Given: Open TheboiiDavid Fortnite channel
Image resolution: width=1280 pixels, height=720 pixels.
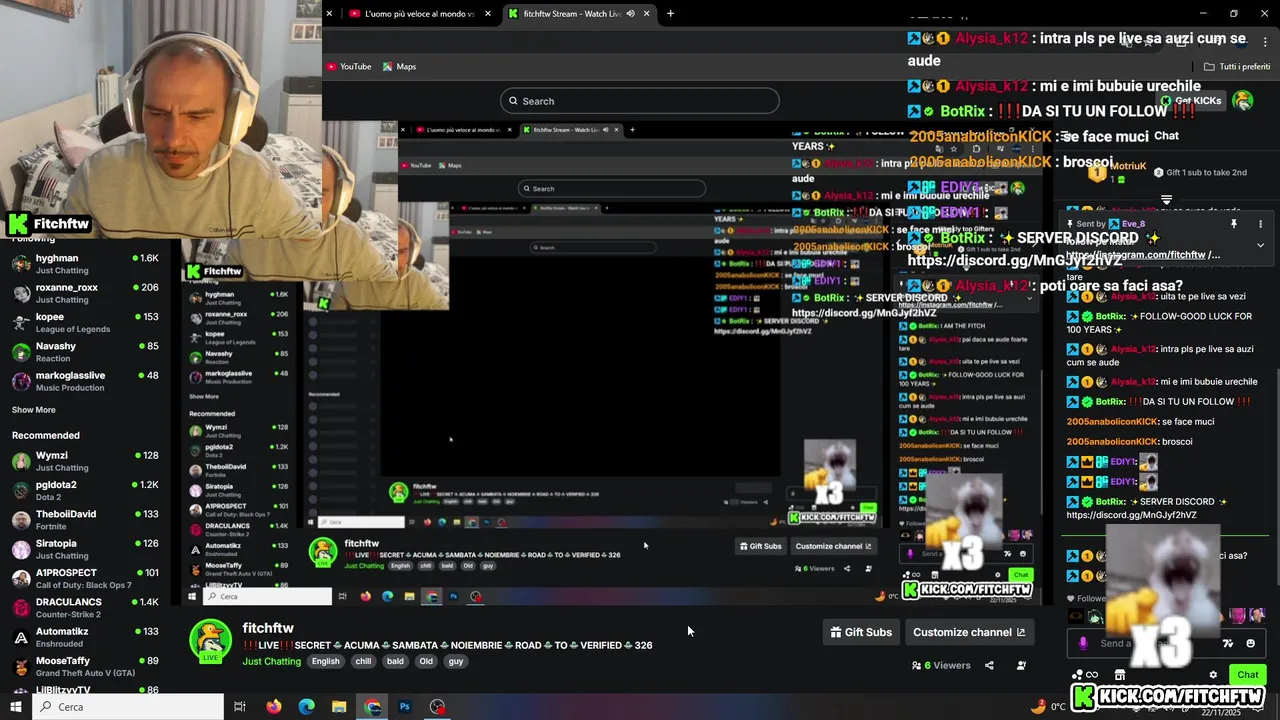Looking at the screenshot, I should [86, 520].
